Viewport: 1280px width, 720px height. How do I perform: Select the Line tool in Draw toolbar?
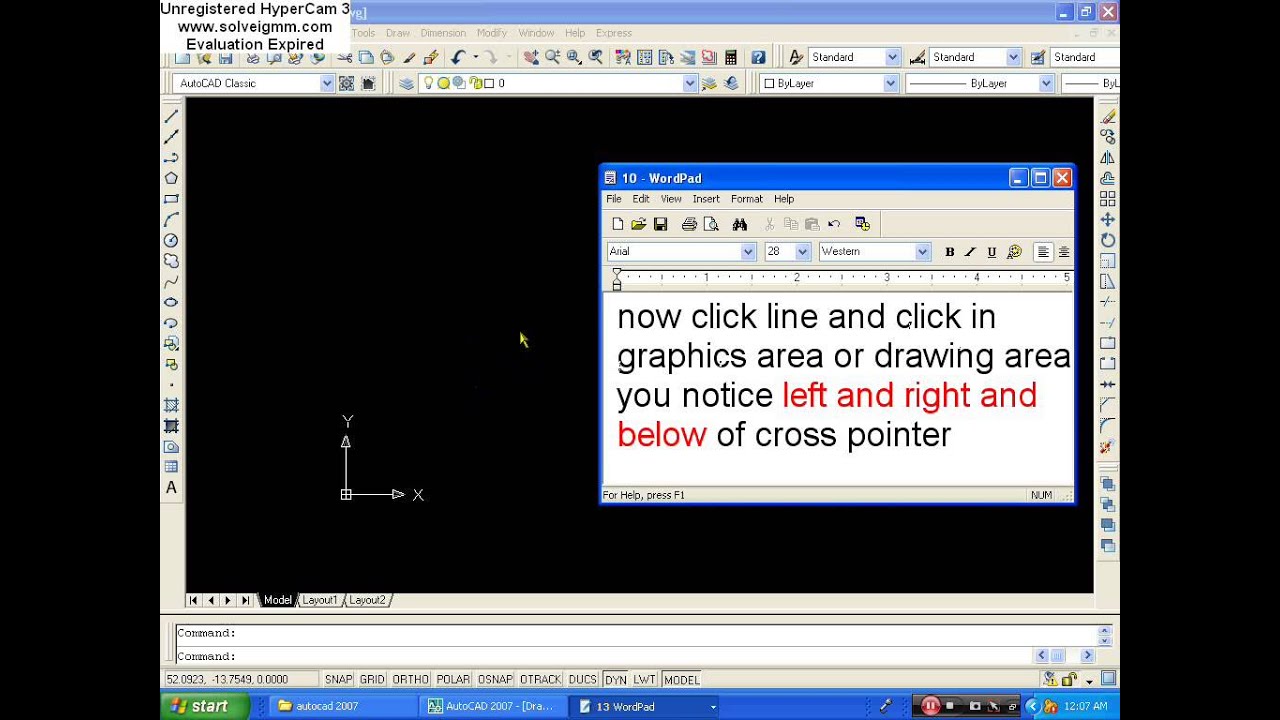click(171, 116)
